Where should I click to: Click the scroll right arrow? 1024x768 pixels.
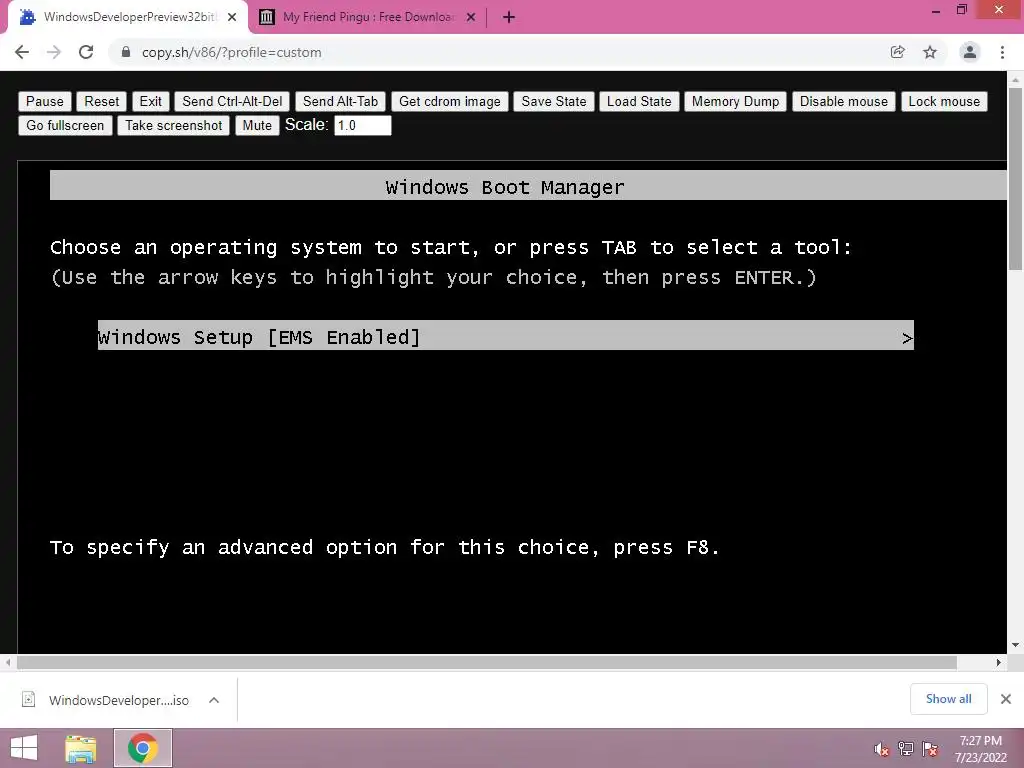click(998, 662)
